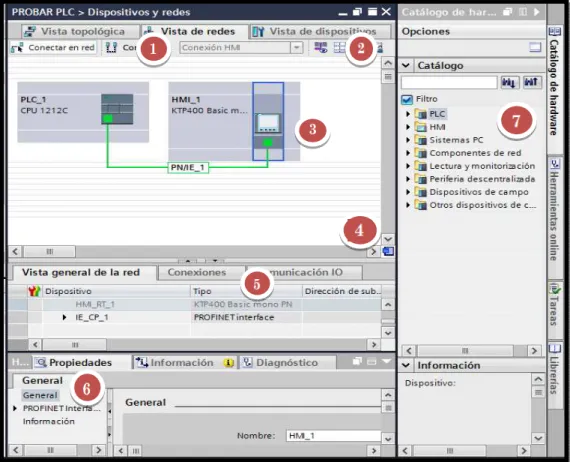The image size is (570, 462).
Task: Click the device icon in table header
Action: click(x=34, y=291)
